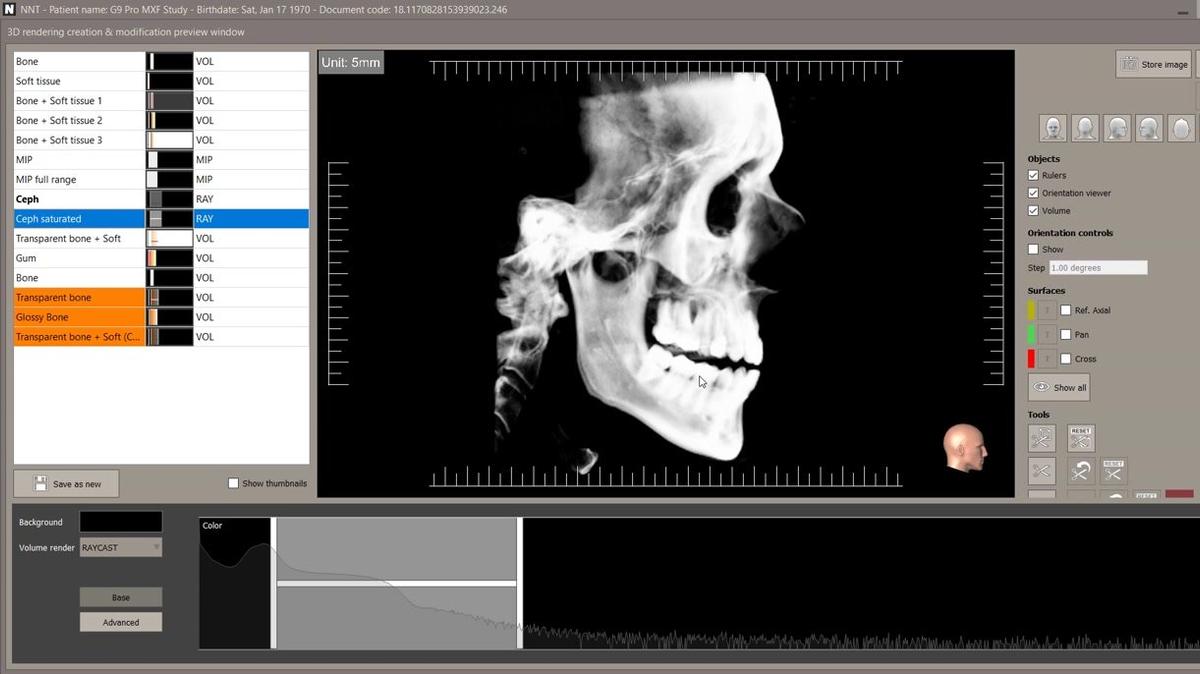Click the first scissors cut tool
The image size is (1200, 674).
click(1041, 438)
